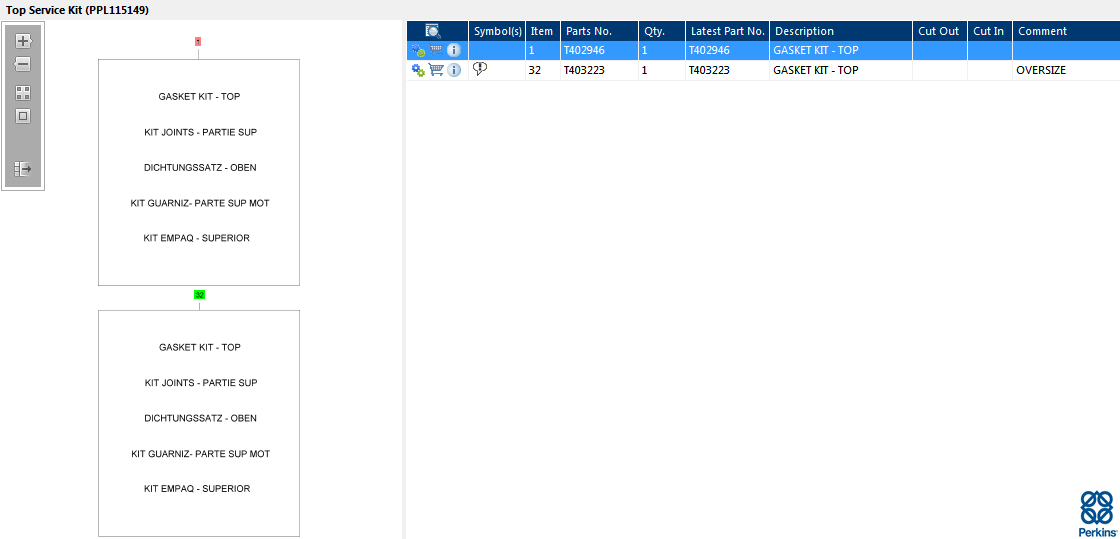Image resolution: width=1120 pixels, height=539 pixels.
Task: Open gears assembly icon for item 1 row
Action: tap(419, 51)
